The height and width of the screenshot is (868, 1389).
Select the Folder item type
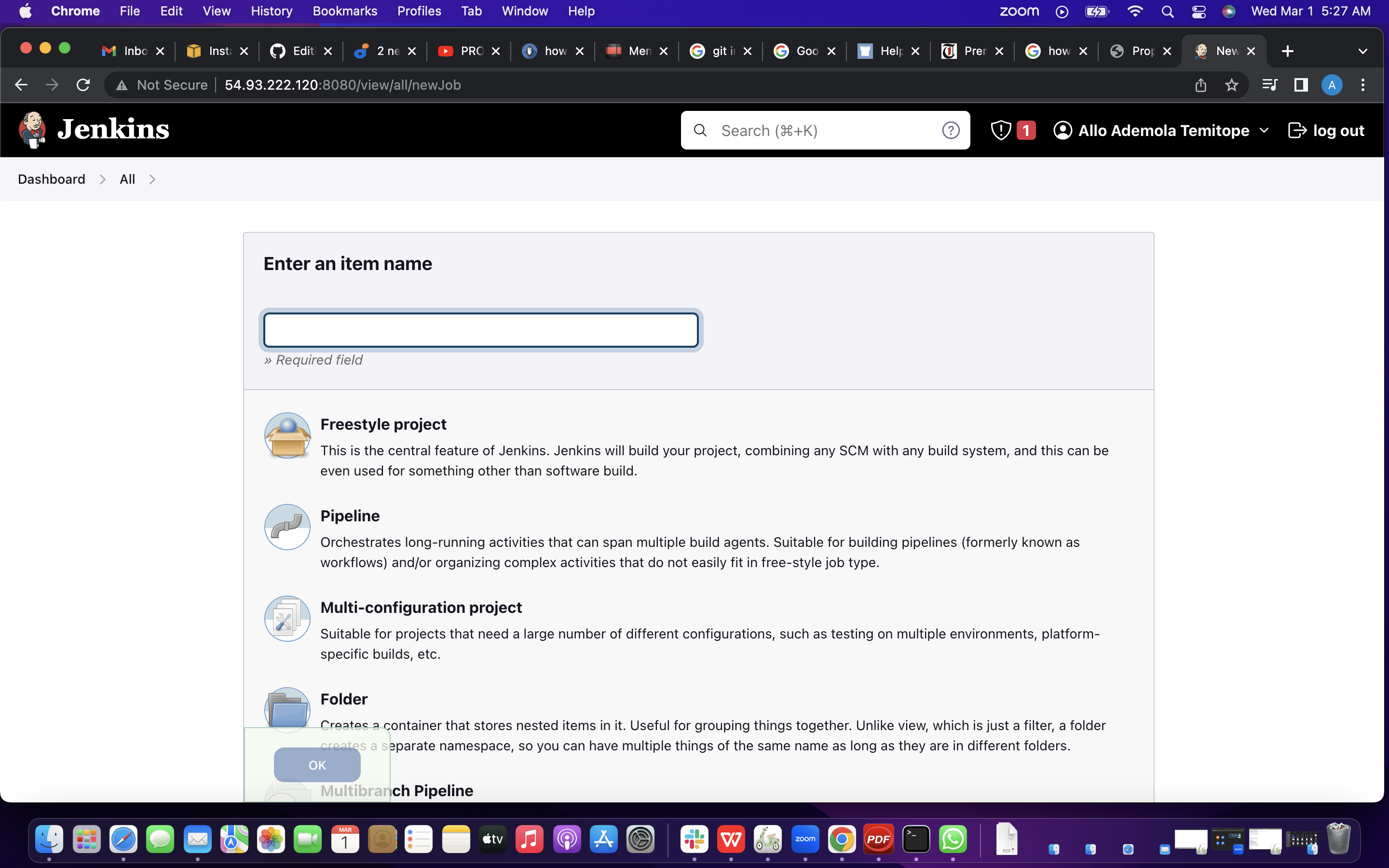[x=343, y=699]
